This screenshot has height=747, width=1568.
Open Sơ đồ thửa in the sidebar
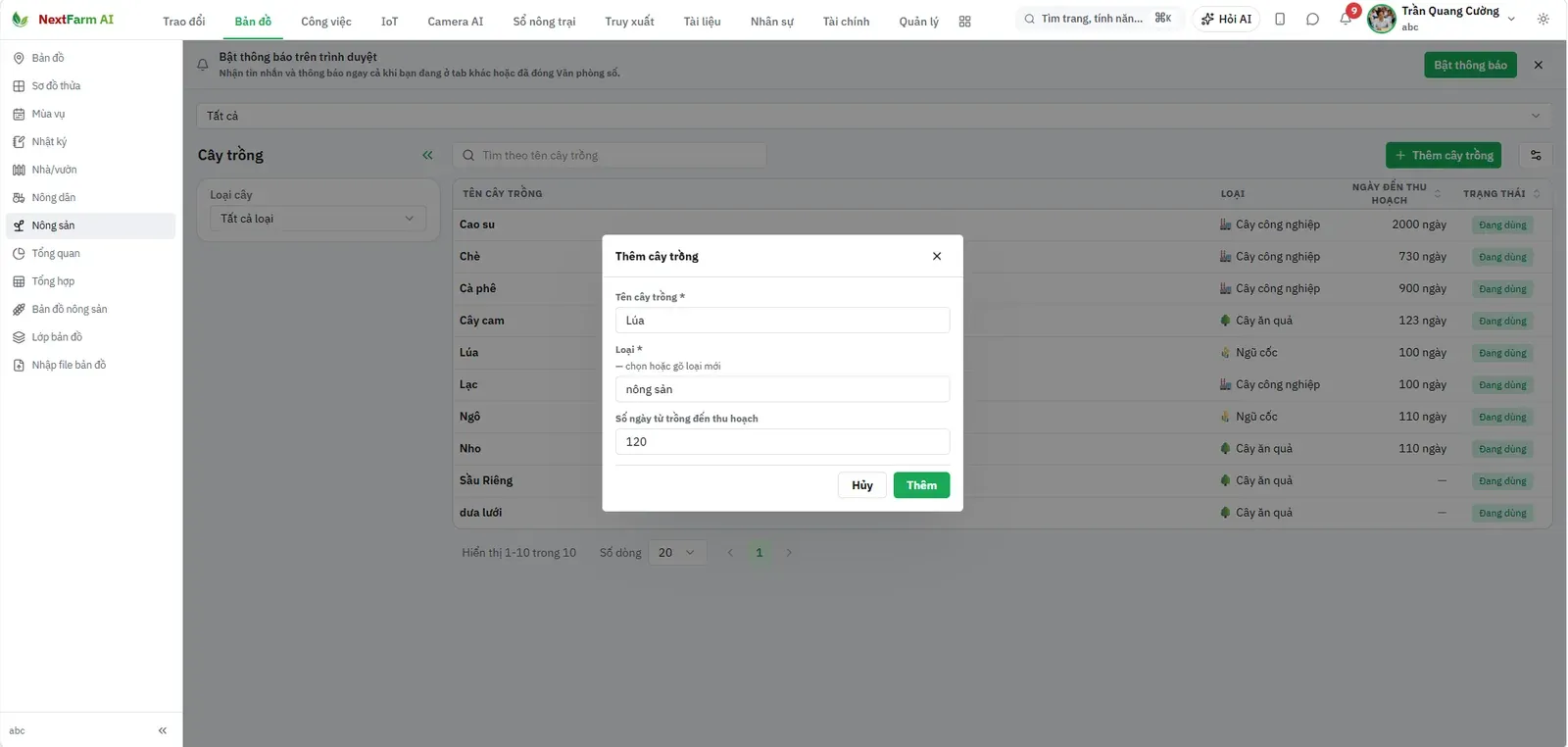(x=90, y=86)
